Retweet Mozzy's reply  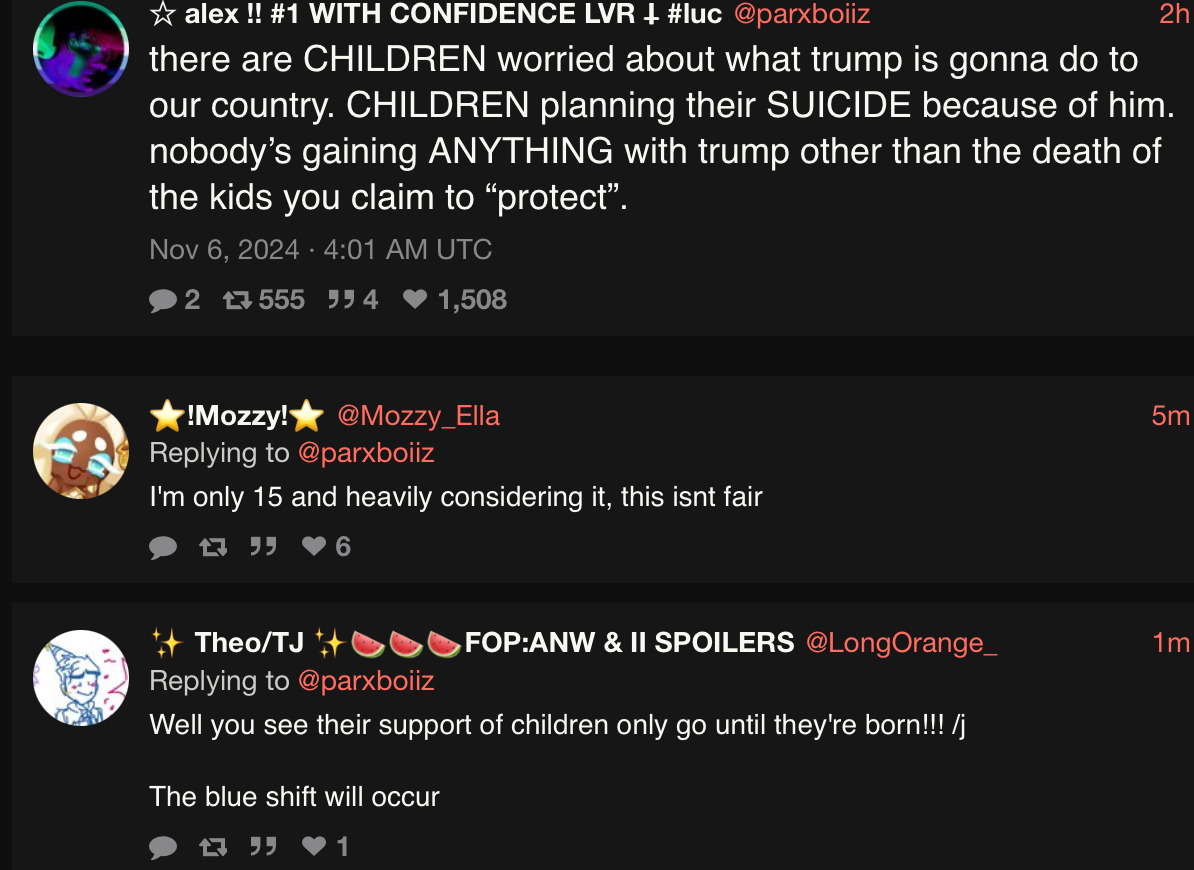[x=213, y=547]
